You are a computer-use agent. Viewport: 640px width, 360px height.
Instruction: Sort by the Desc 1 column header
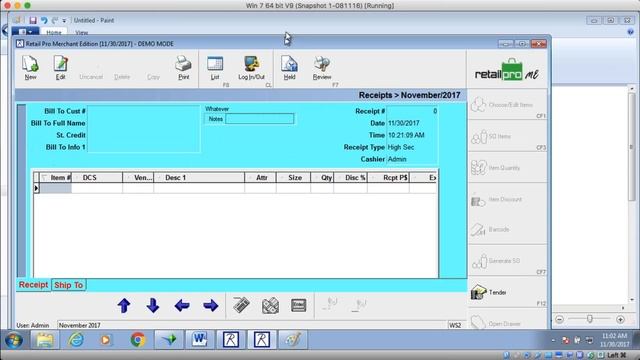(199, 178)
